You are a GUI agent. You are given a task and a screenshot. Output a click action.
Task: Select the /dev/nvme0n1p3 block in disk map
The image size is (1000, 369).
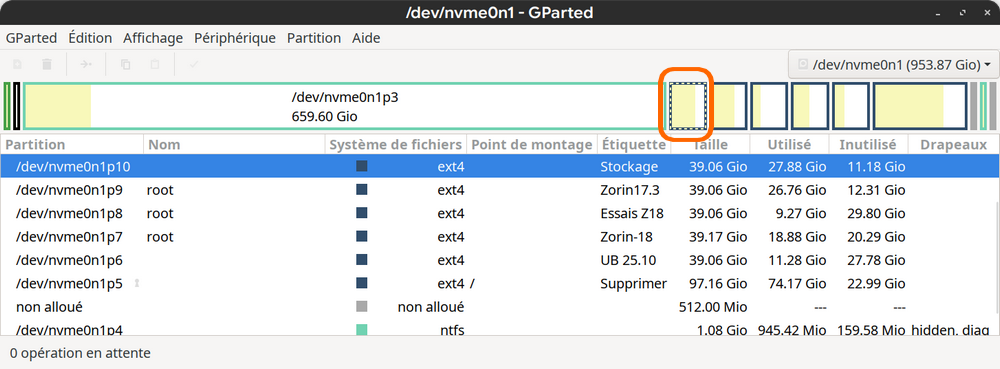pos(344,106)
